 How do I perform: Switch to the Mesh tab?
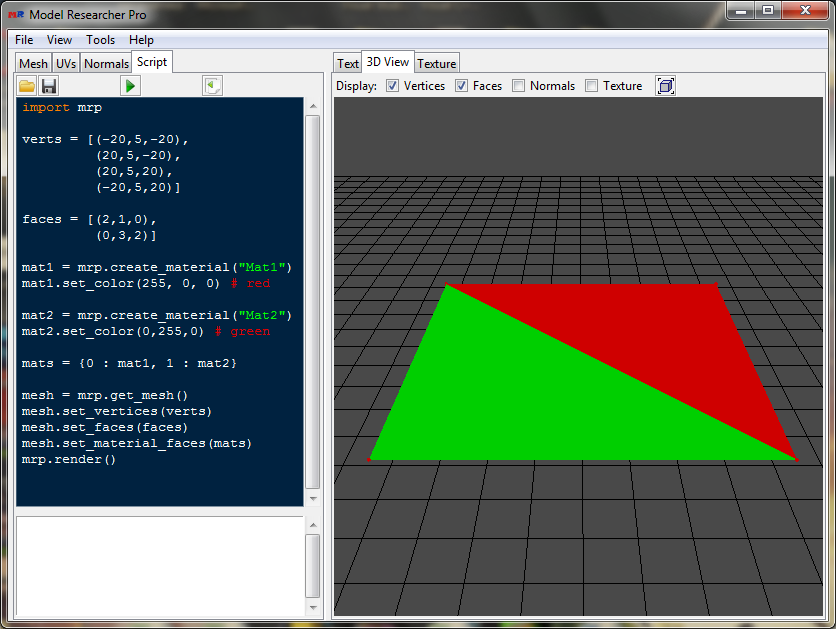pyautogui.click(x=33, y=63)
